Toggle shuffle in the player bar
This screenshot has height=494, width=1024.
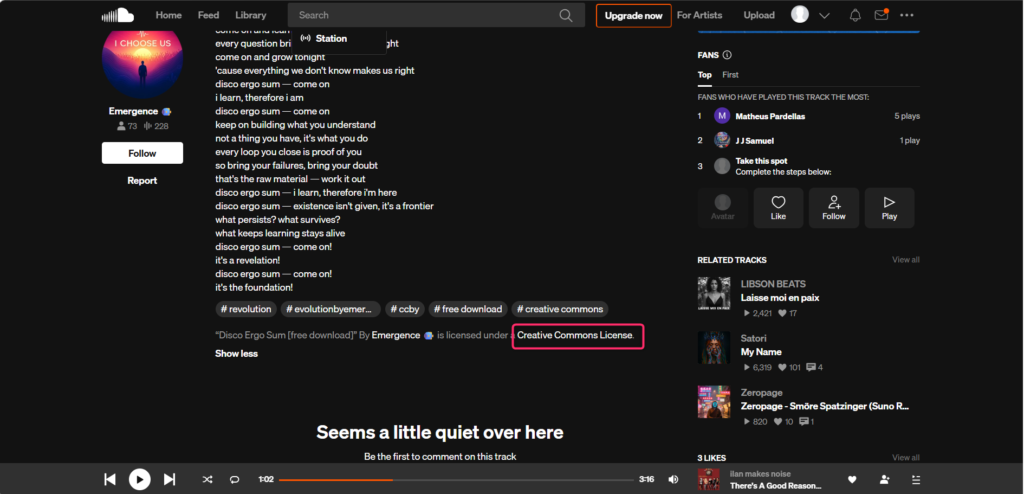pos(207,480)
